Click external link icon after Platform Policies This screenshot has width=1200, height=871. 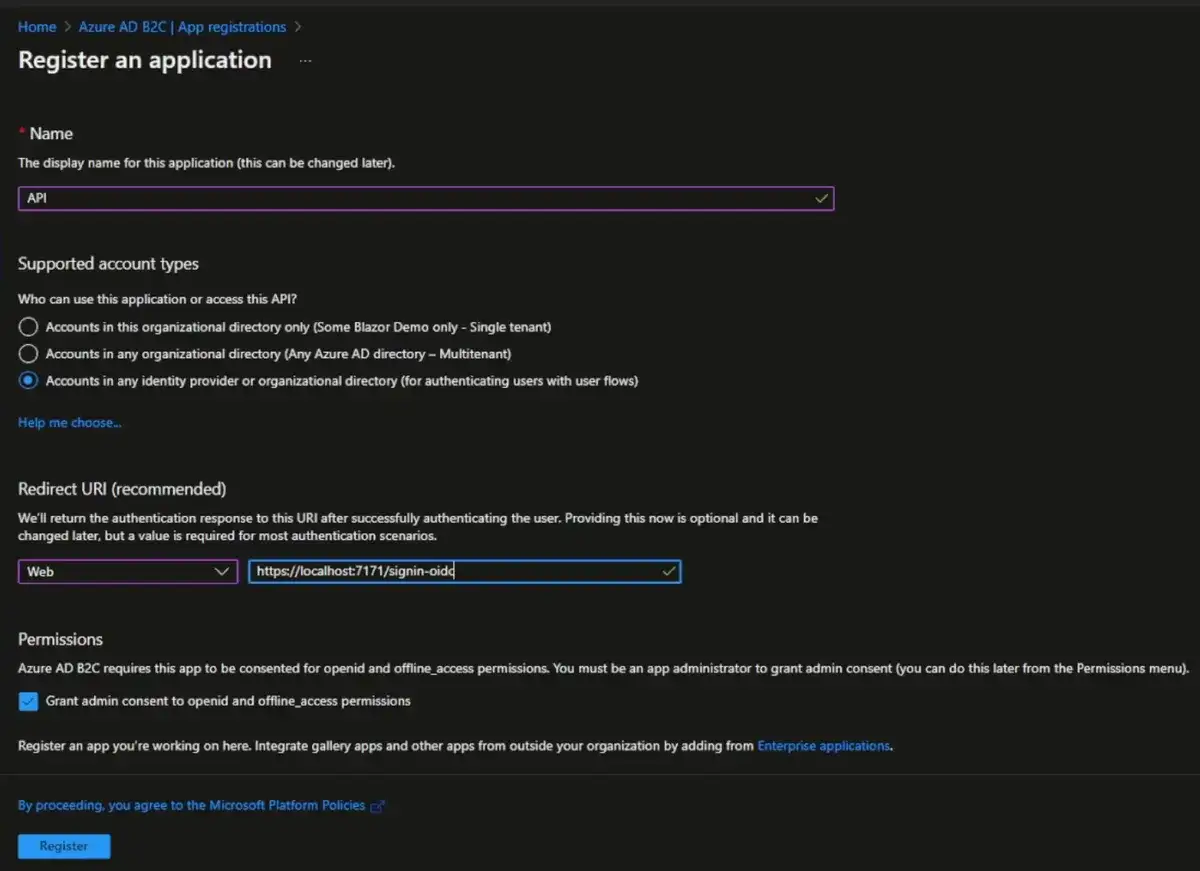[x=377, y=806]
